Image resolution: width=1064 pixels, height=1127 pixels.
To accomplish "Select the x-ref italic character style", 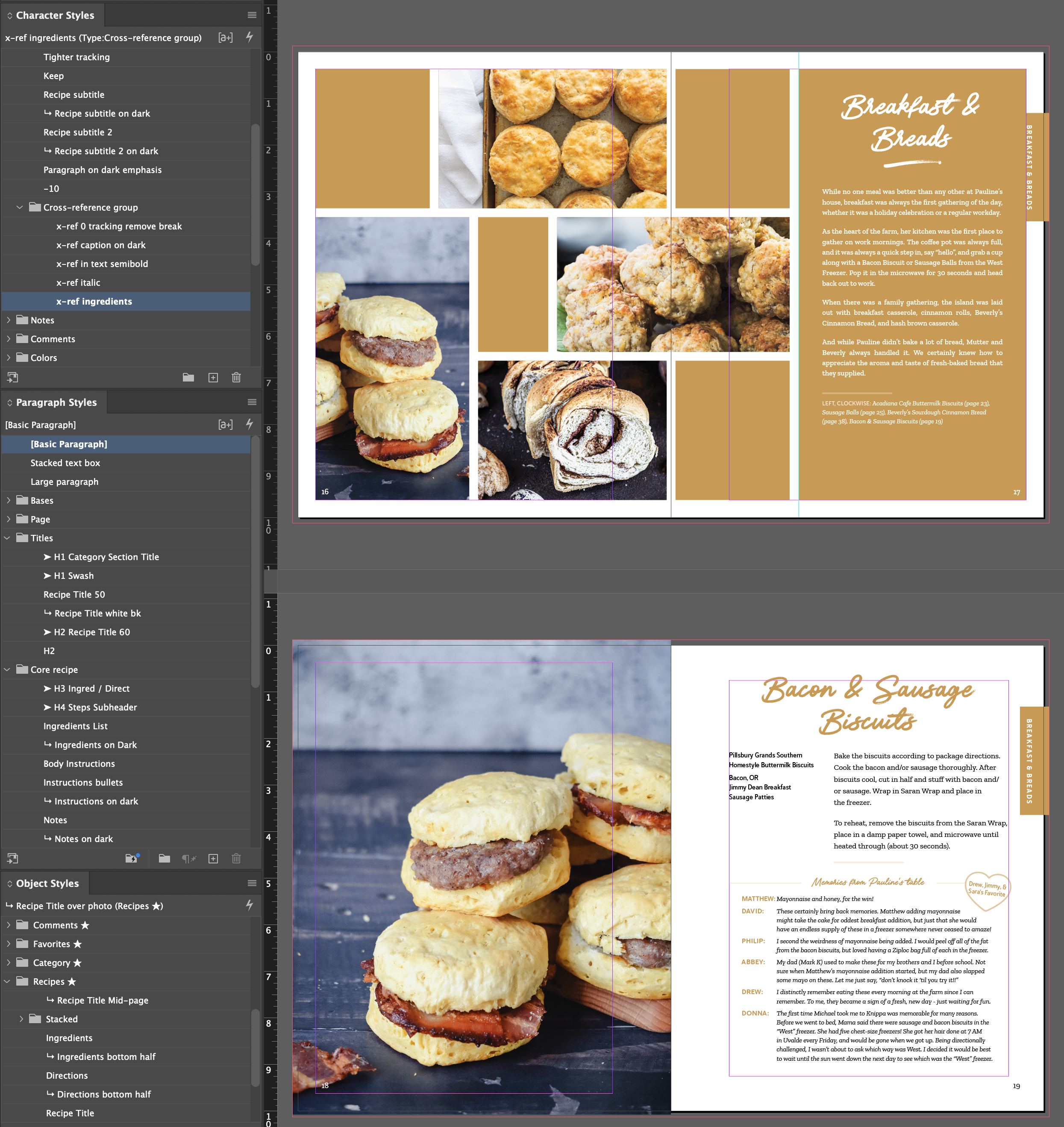I will 78,283.
